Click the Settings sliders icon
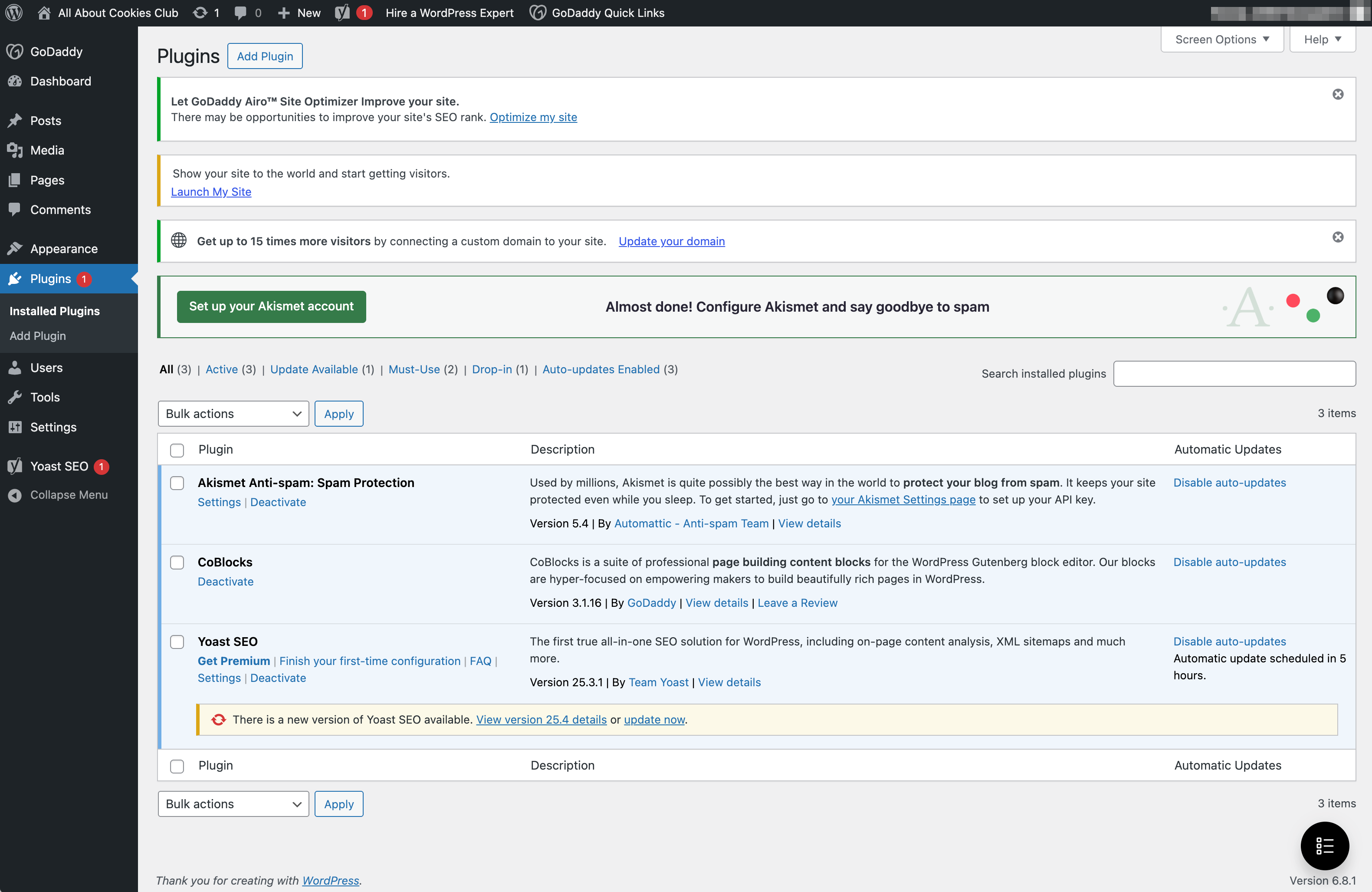The image size is (1372, 892). pyautogui.click(x=15, y=427)
